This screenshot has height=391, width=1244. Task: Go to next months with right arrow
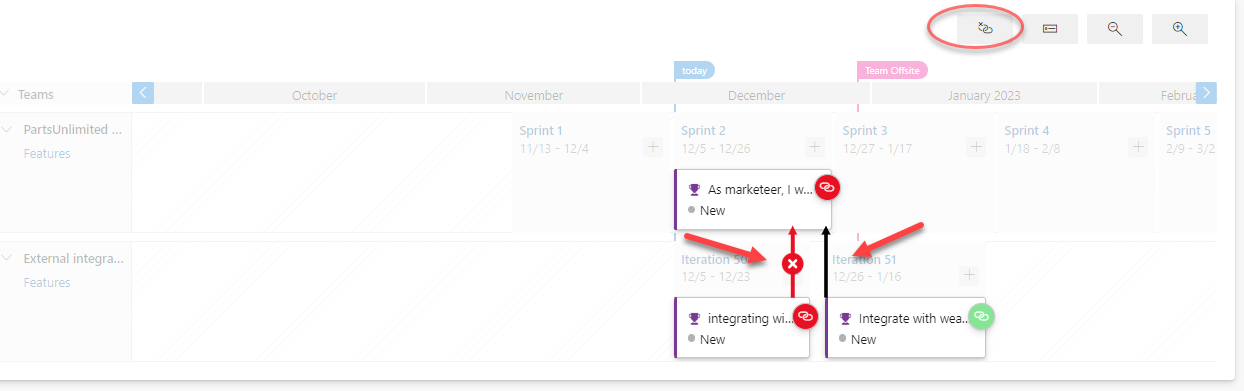[1206, 93]
